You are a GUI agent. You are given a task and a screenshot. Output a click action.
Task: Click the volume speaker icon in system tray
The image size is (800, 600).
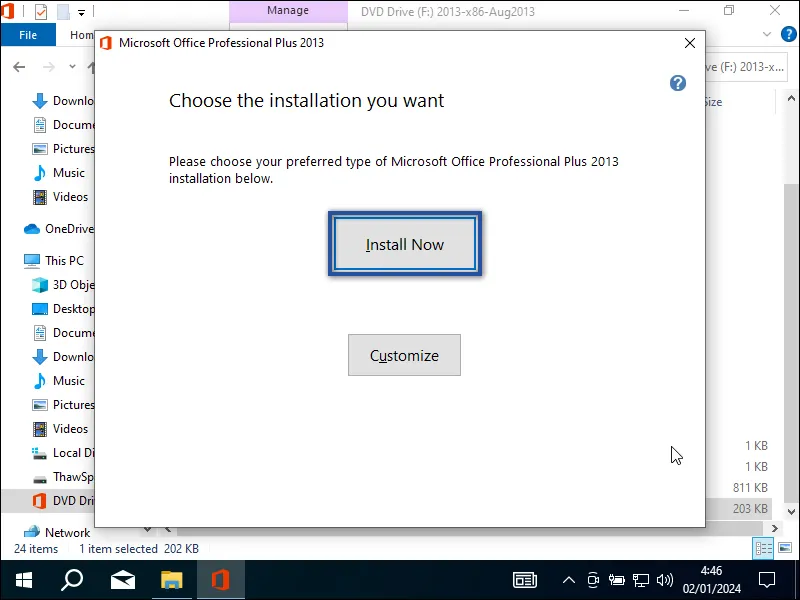[664, 579]
